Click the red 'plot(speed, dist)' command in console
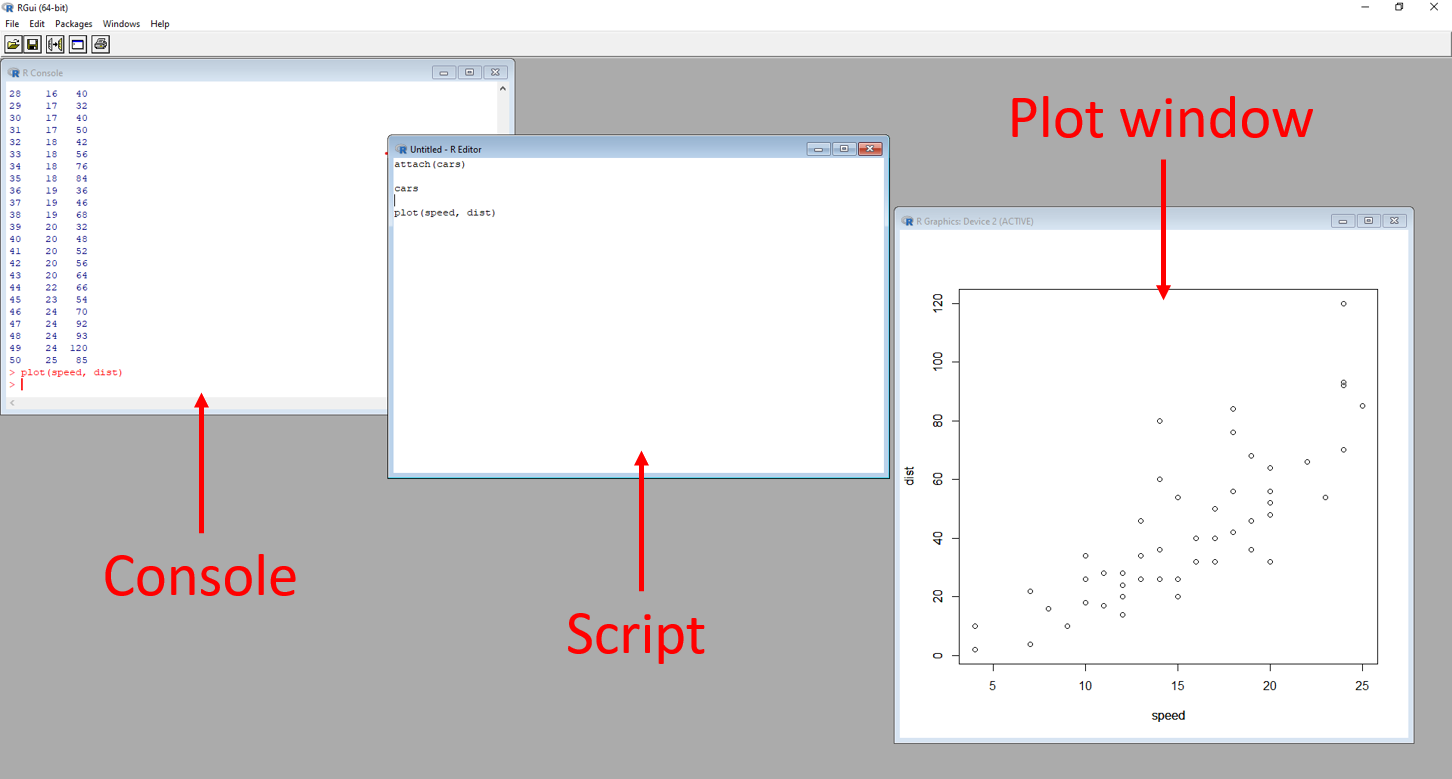The height and width of the screenshot is (779, 1452). coord(72,372)
